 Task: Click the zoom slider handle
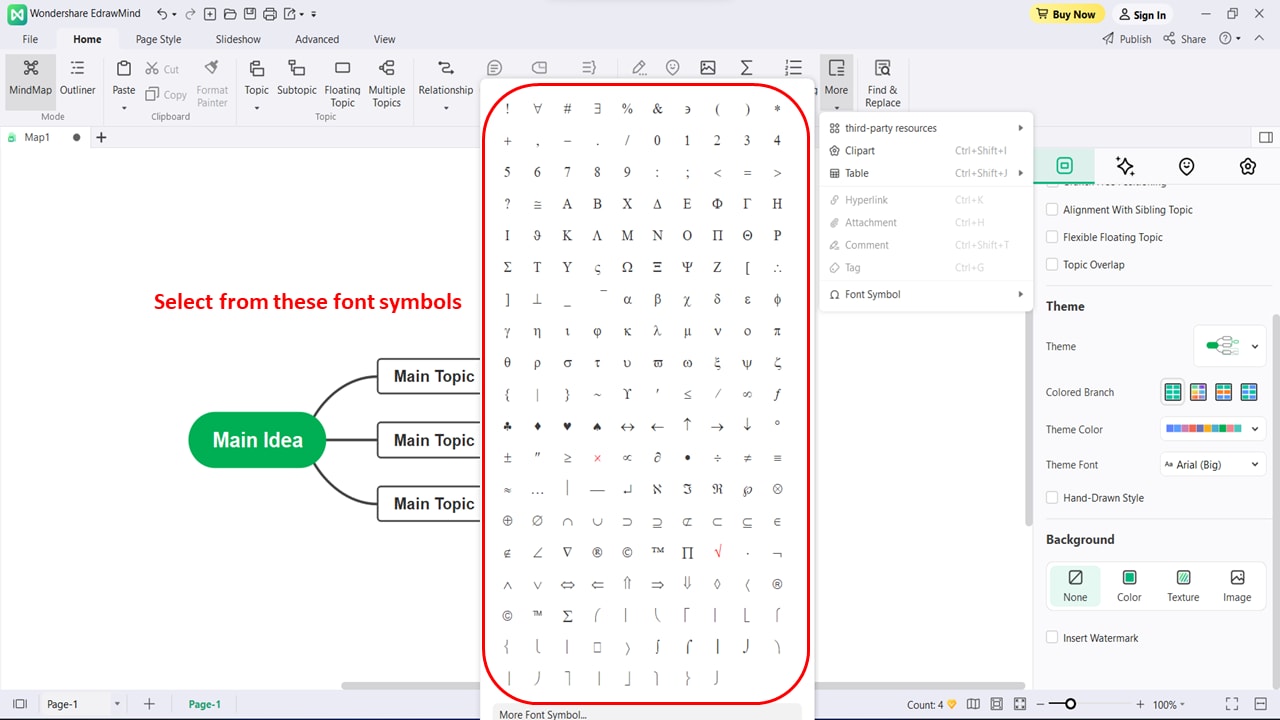pos(1070,704)
